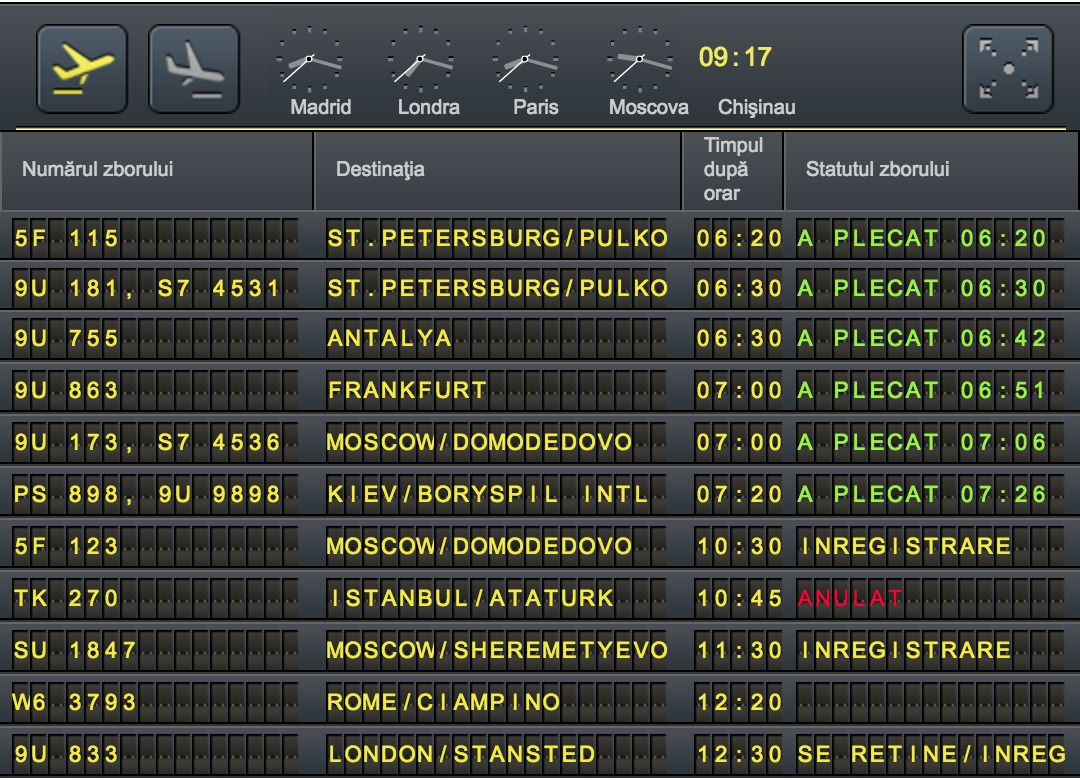The image size is (1080, 780).
Task: Click scheduled time 12:20 for Rome flight
Action: (739, 702)
